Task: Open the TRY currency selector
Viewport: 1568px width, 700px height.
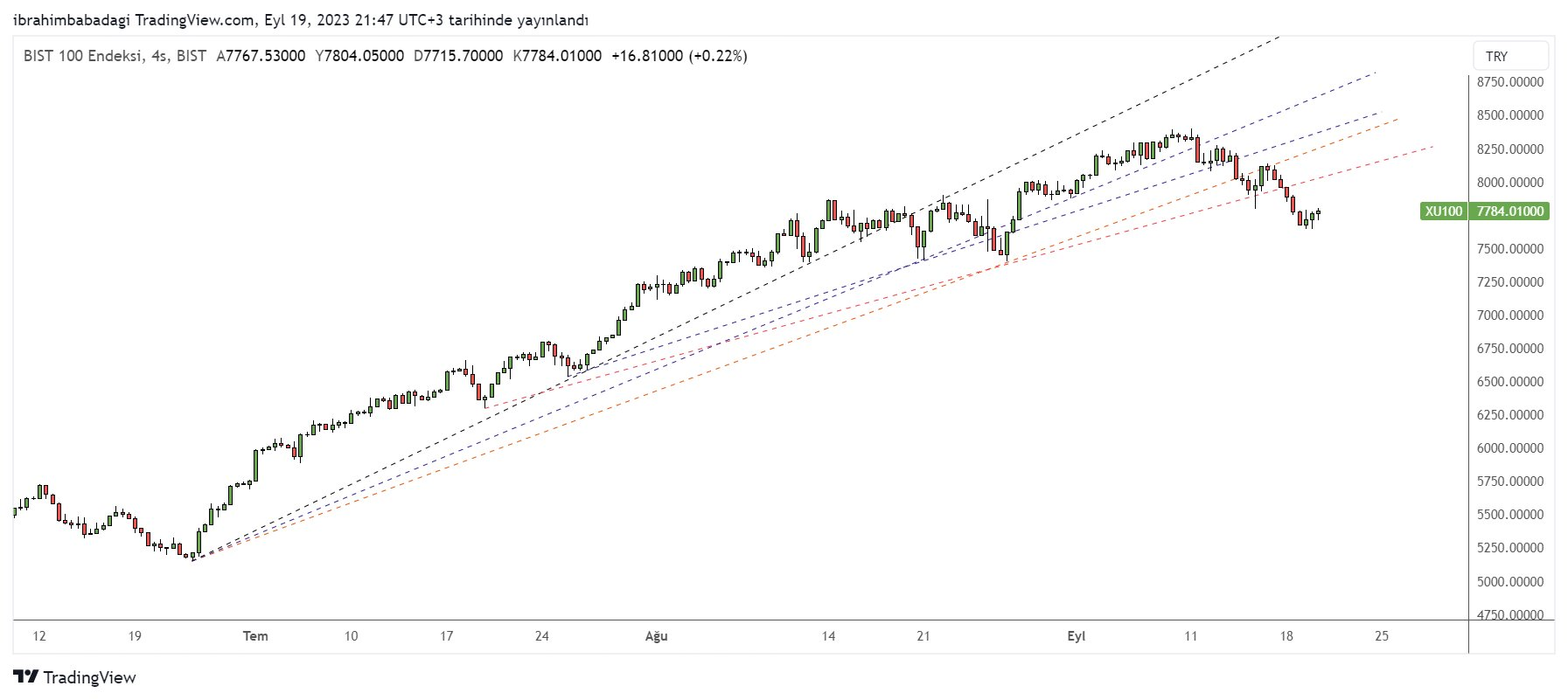Action: pyautogui.click(x=1510, y=56)
